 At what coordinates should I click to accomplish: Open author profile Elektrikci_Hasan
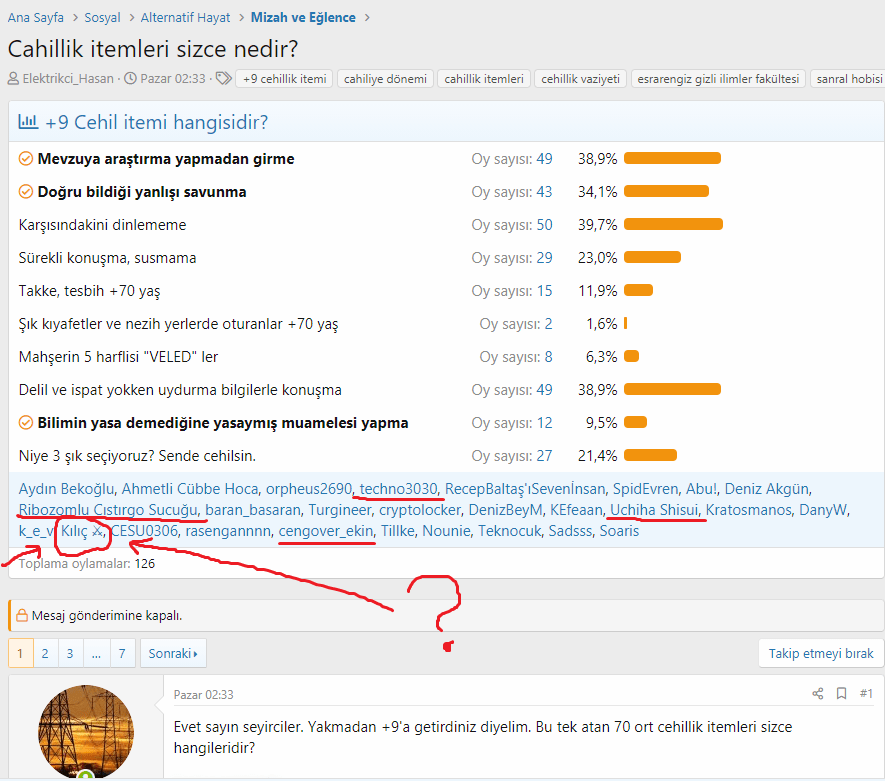68,78
